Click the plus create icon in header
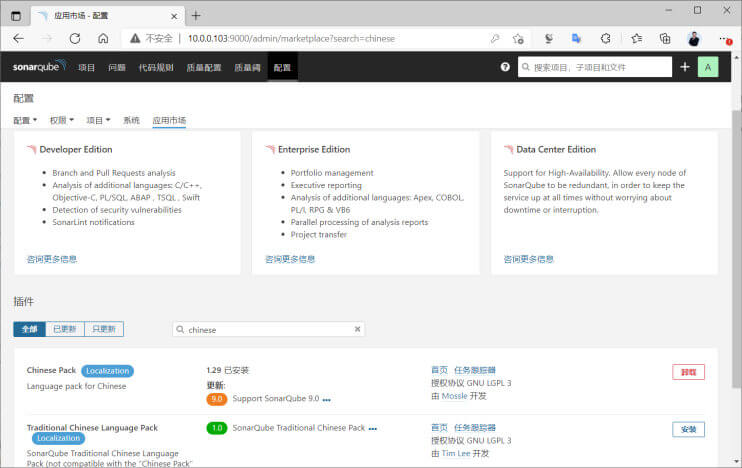This screenshot has height=468, width=742. coord(685,67)
